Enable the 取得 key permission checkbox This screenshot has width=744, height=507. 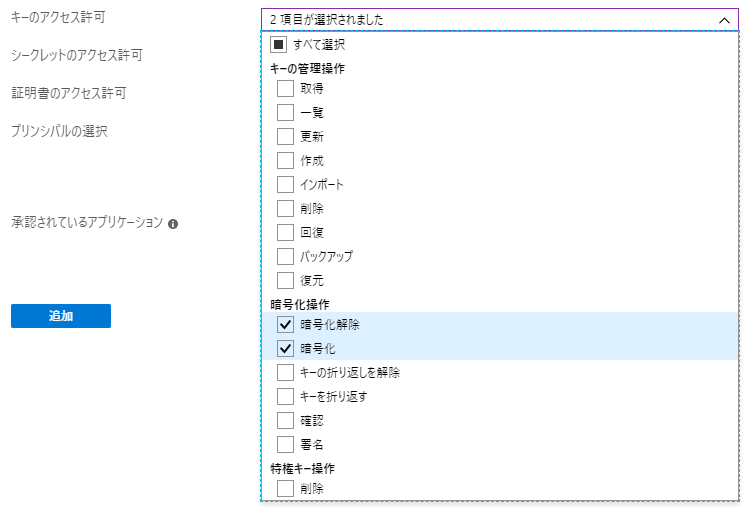pyautogui.click(x=286, y=88)
